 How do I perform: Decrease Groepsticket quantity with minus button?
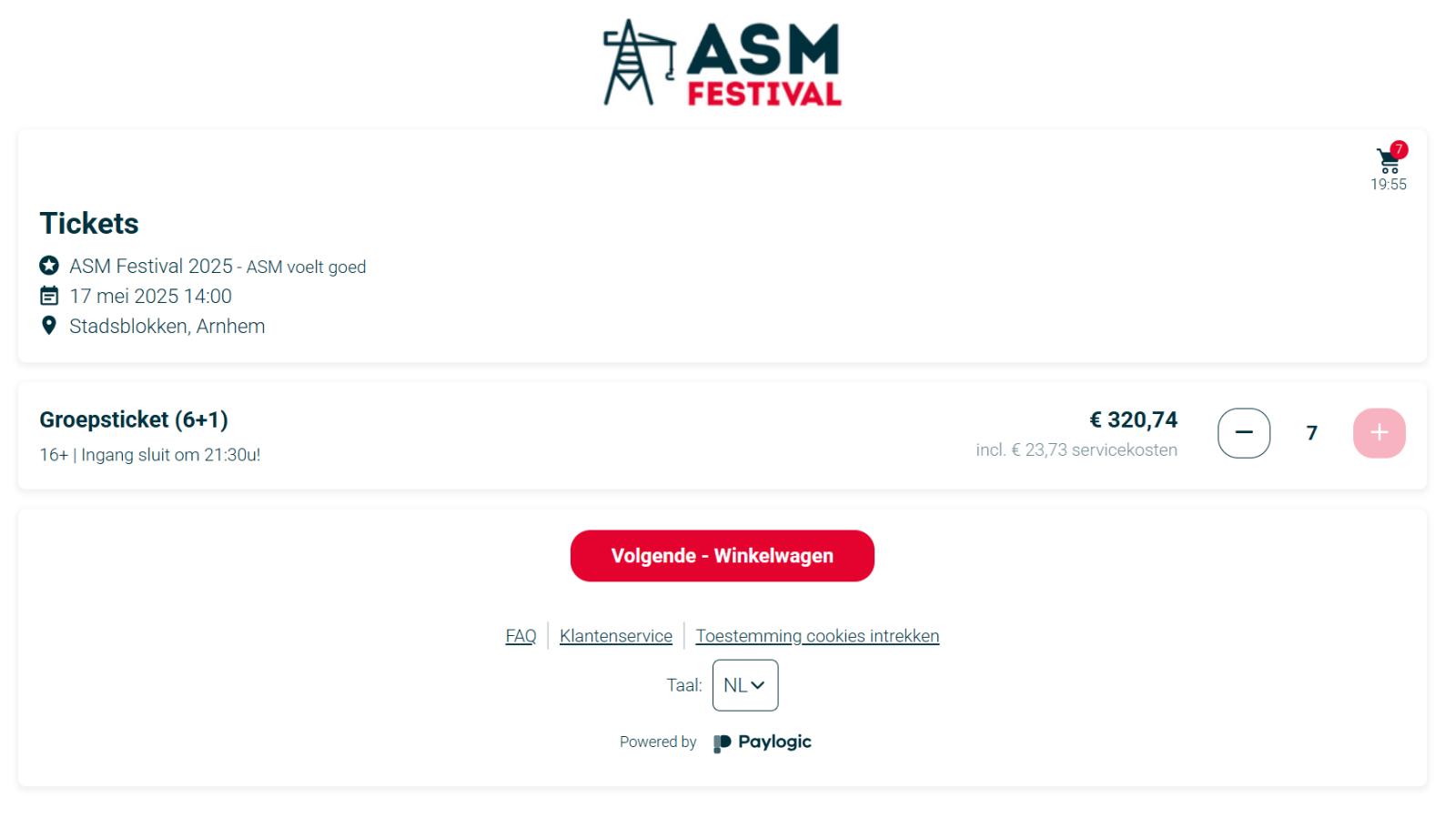pyautogui.click(x=1243, y=433)
